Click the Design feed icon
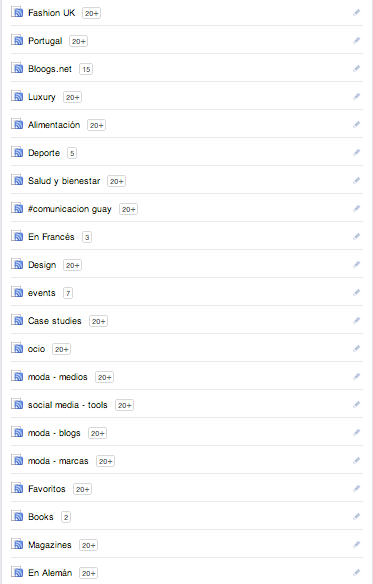This screenshot has height=584, width=373. (17, 264)
